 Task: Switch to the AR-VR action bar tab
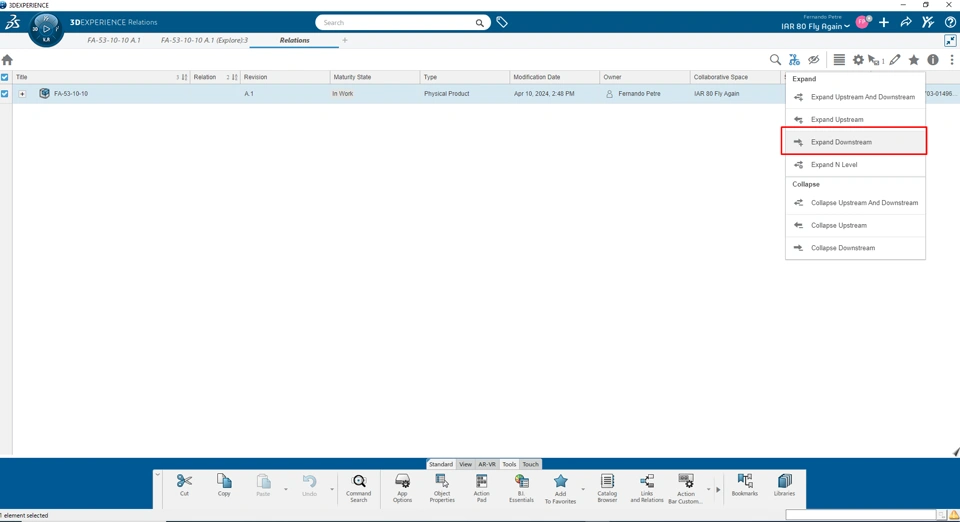click(487, 464)
